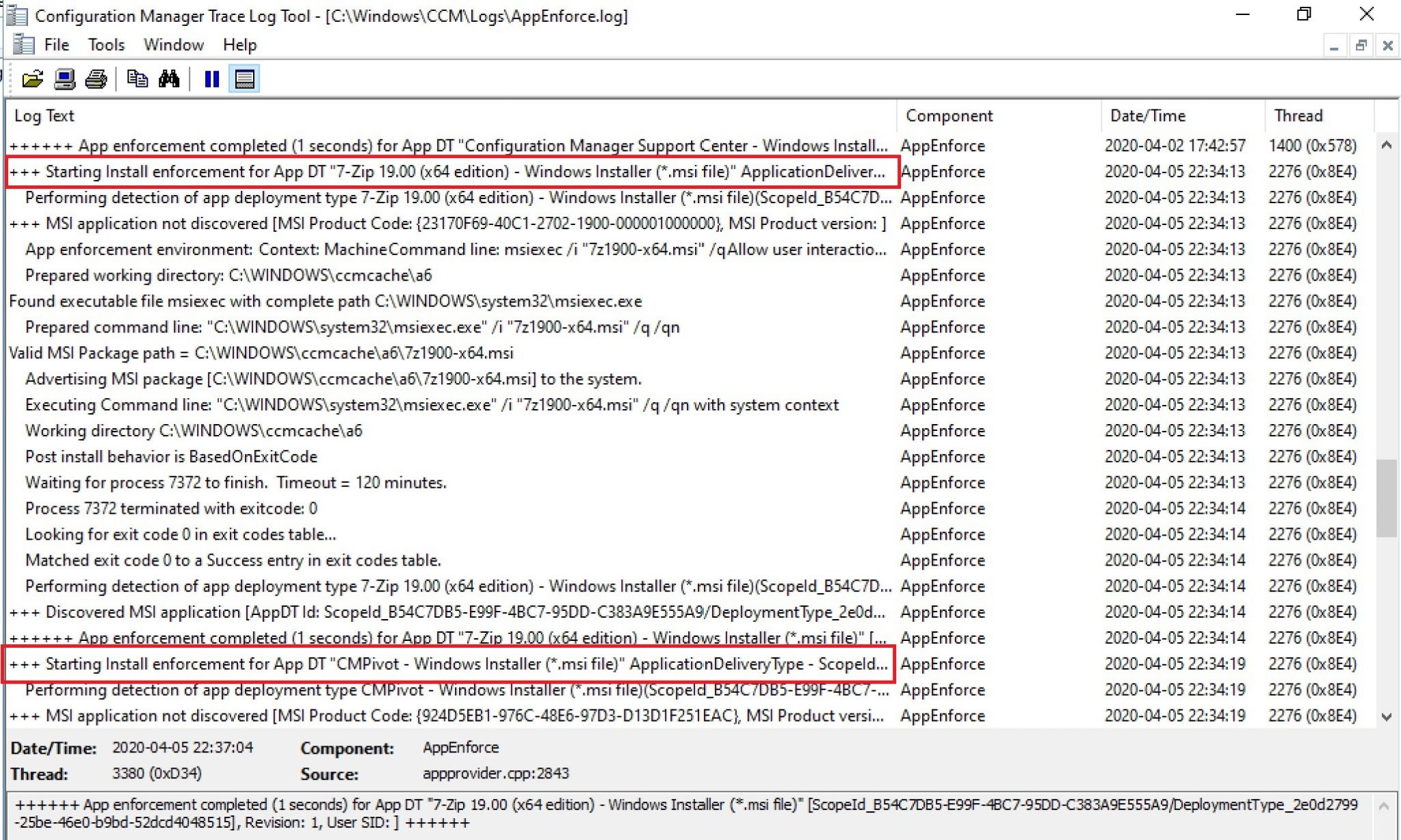Open the Help menu

click(x=239, y=44)
